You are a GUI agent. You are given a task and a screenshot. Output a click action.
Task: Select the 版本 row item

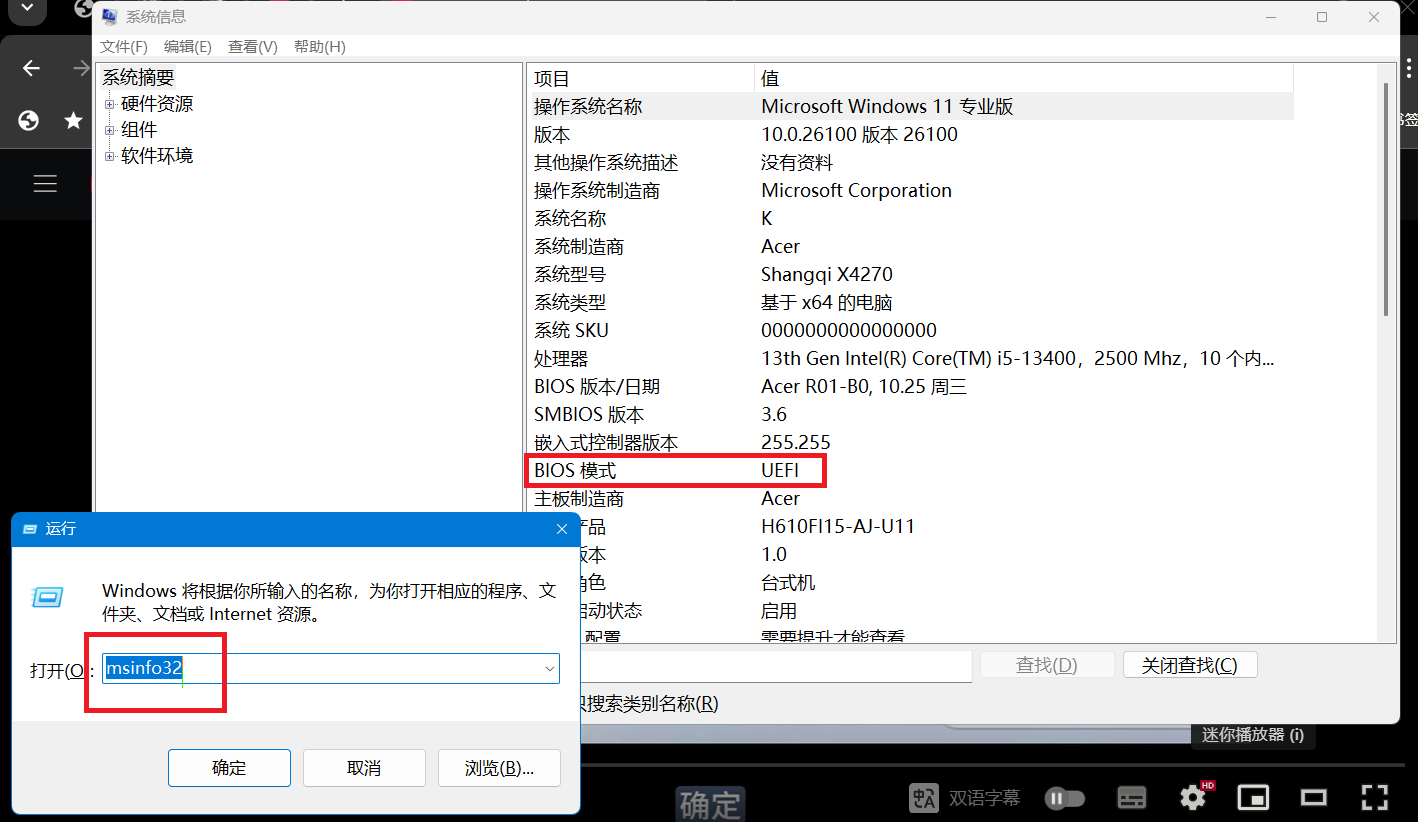coord(552,134)
